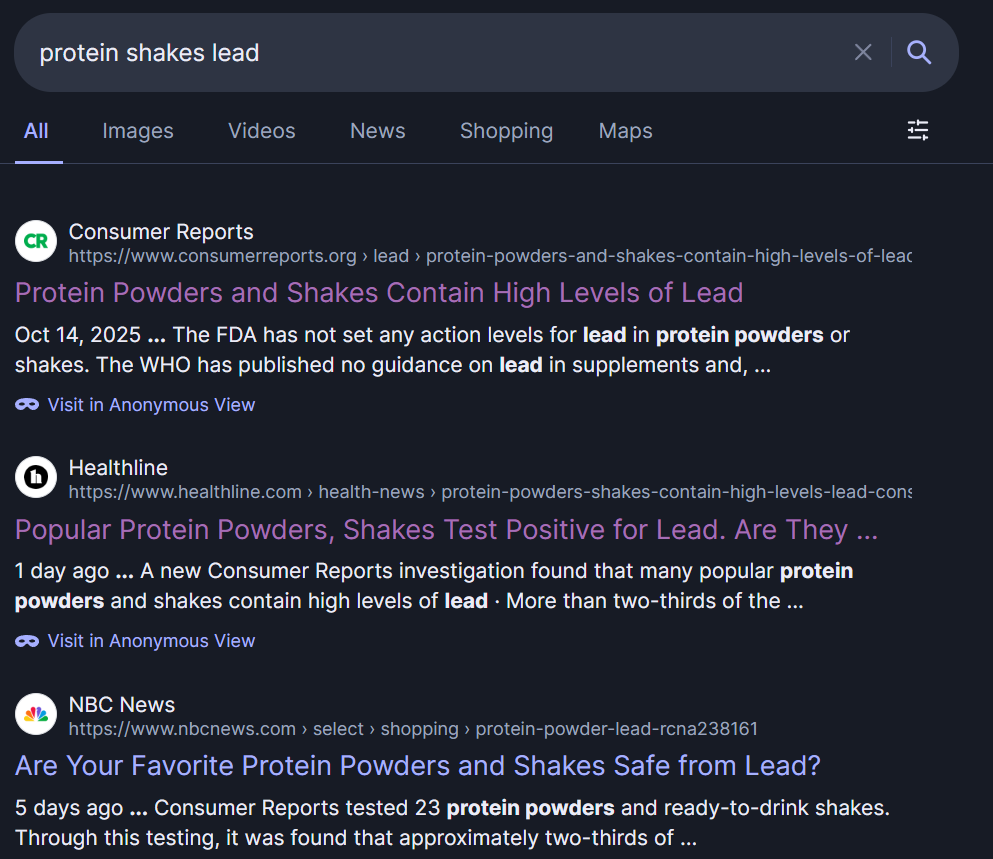Click the '1 day ago' snippet text

[x=62, y=571]
